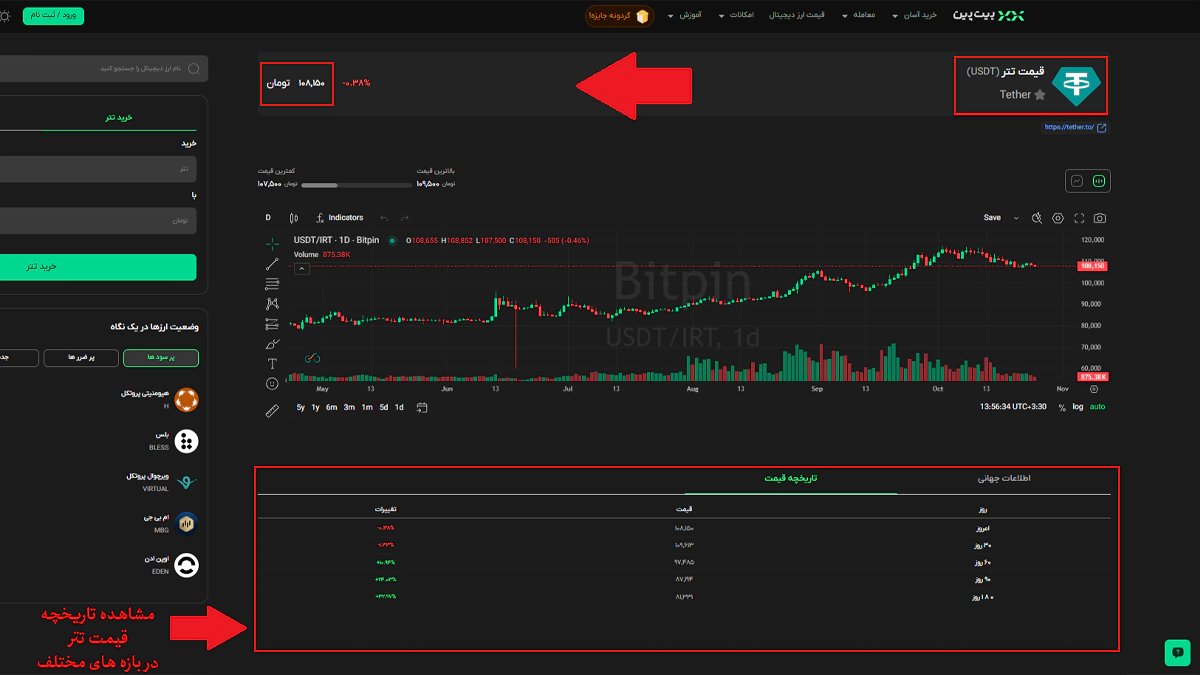
Task: Select the trend line drawing tool
Action: 272,264
